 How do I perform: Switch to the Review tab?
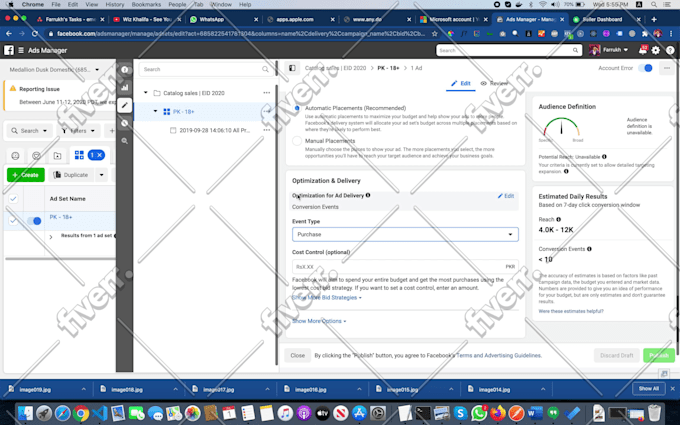(494, 83)
